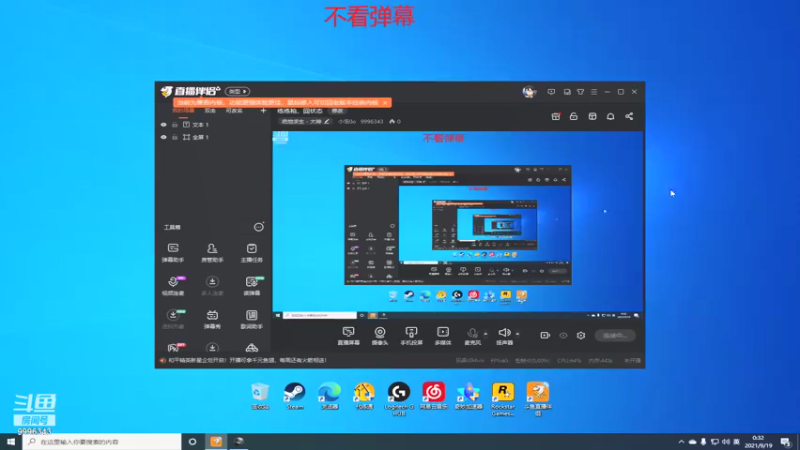Toggle the preview eye icon by the settings gear

(x=563, y=335)
